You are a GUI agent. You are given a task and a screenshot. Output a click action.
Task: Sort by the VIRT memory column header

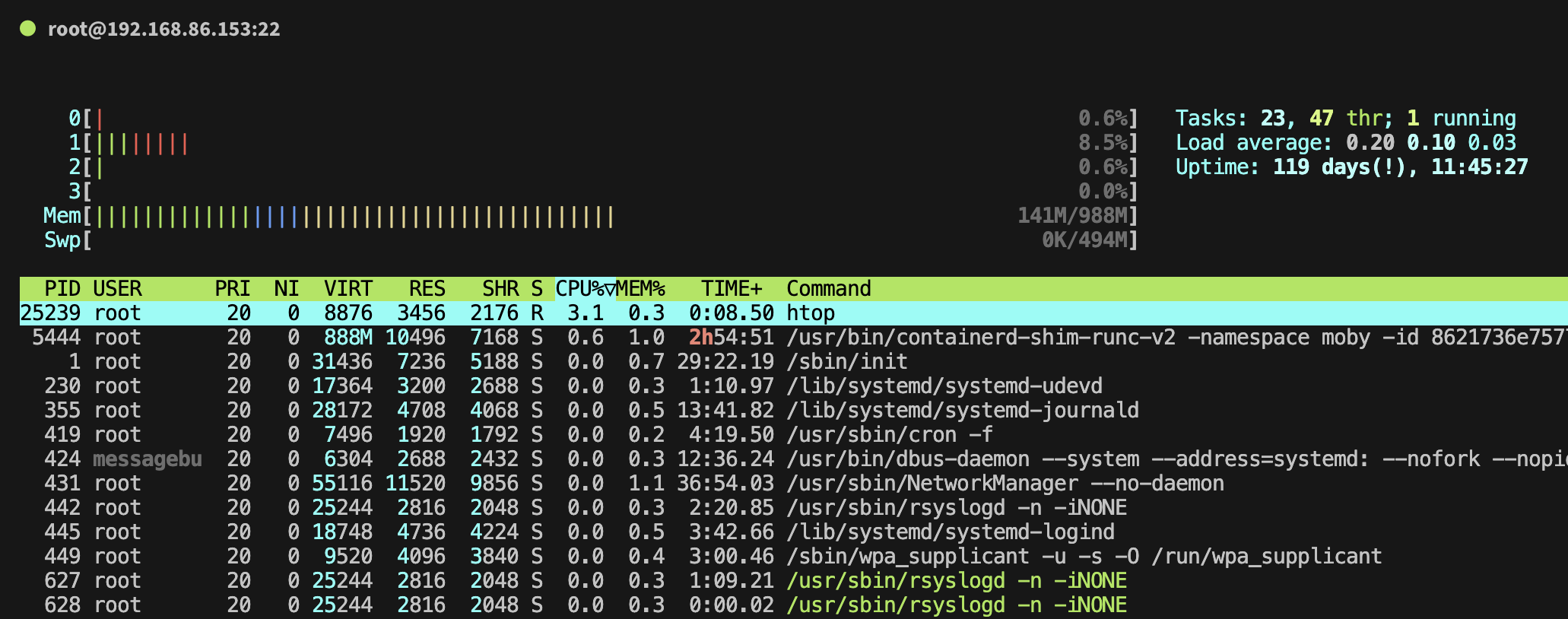pyautogui.click(x=348, y=288)
